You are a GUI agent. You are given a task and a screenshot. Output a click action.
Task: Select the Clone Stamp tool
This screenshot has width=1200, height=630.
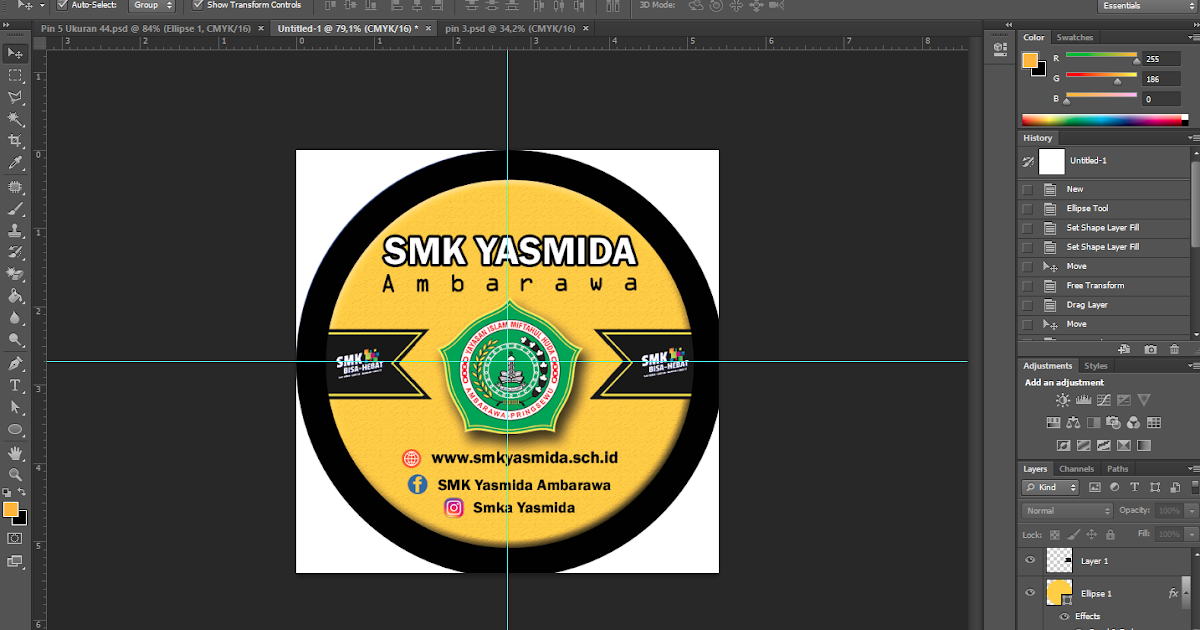[15, 231]
